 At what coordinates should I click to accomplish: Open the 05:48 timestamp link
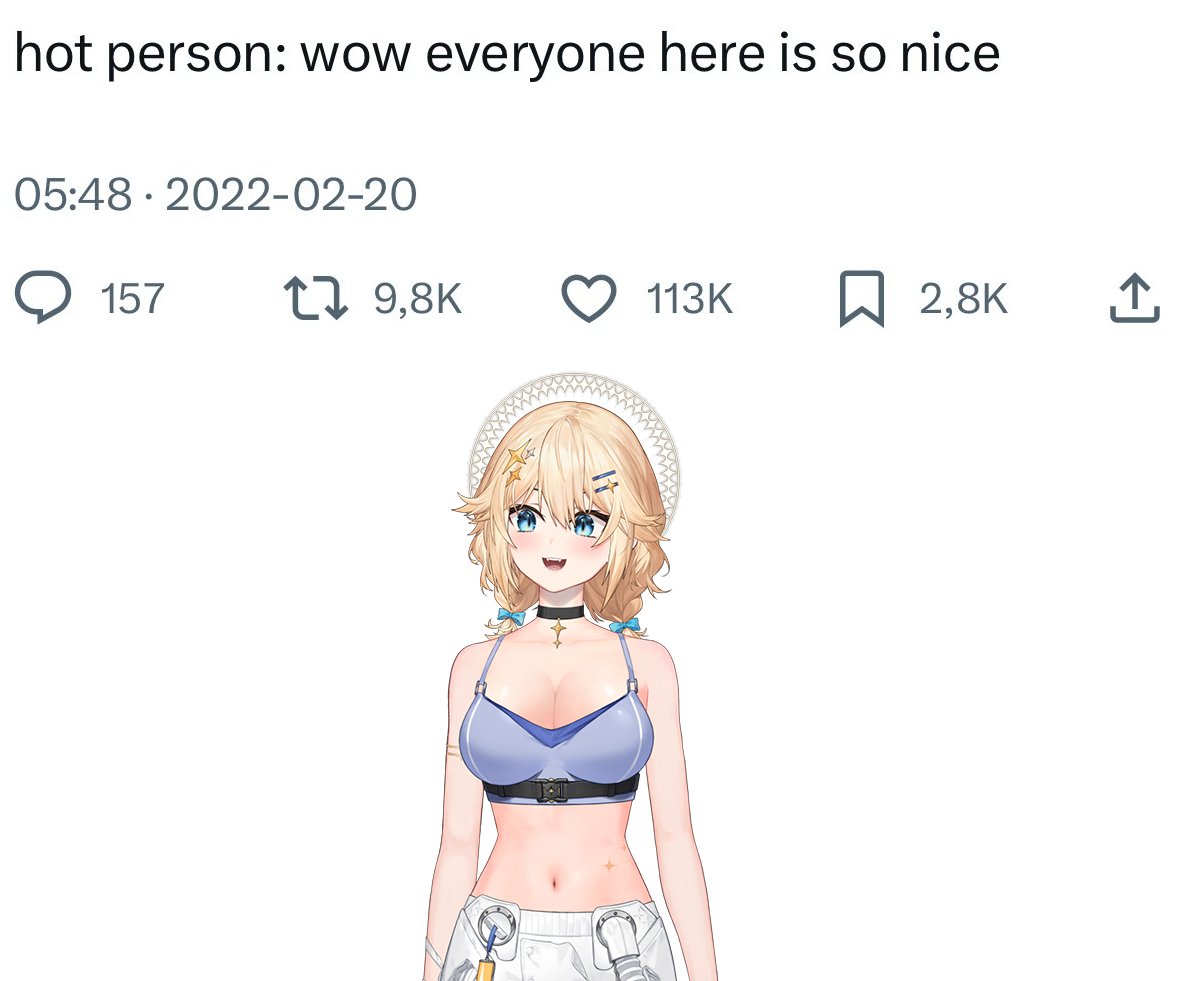(73, 194)
